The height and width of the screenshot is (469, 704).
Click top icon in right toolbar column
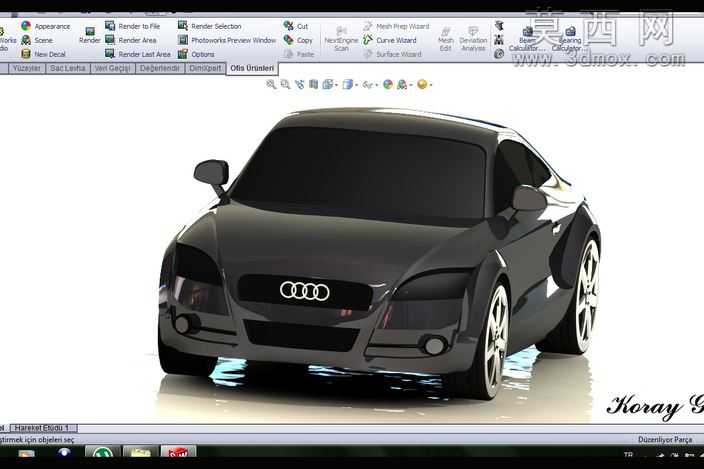[x=499, y=26]
